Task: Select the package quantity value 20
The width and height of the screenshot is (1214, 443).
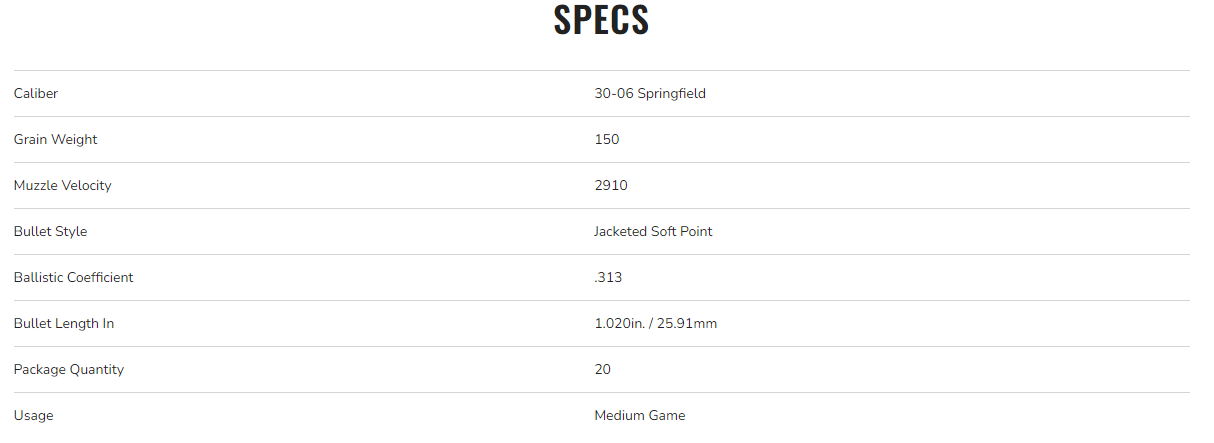Action: pos(603,369)
